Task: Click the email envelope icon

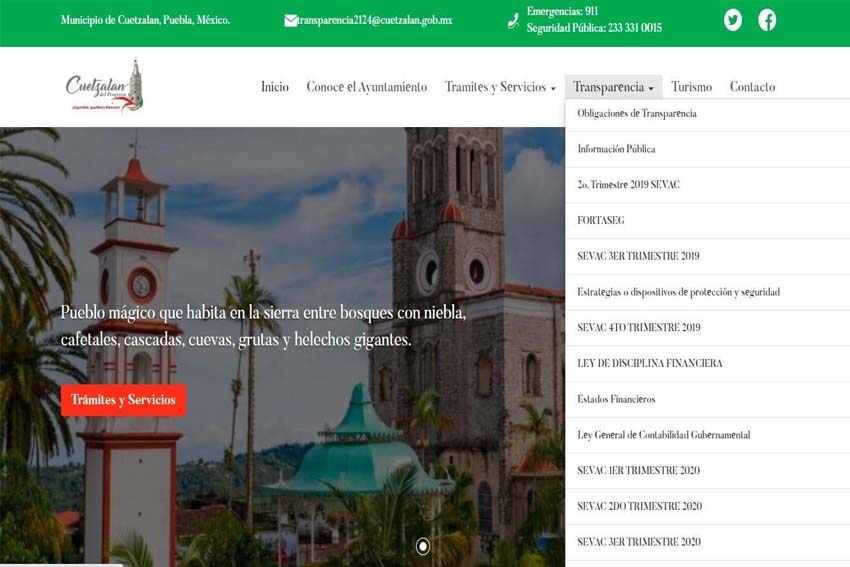Action: 291,20
